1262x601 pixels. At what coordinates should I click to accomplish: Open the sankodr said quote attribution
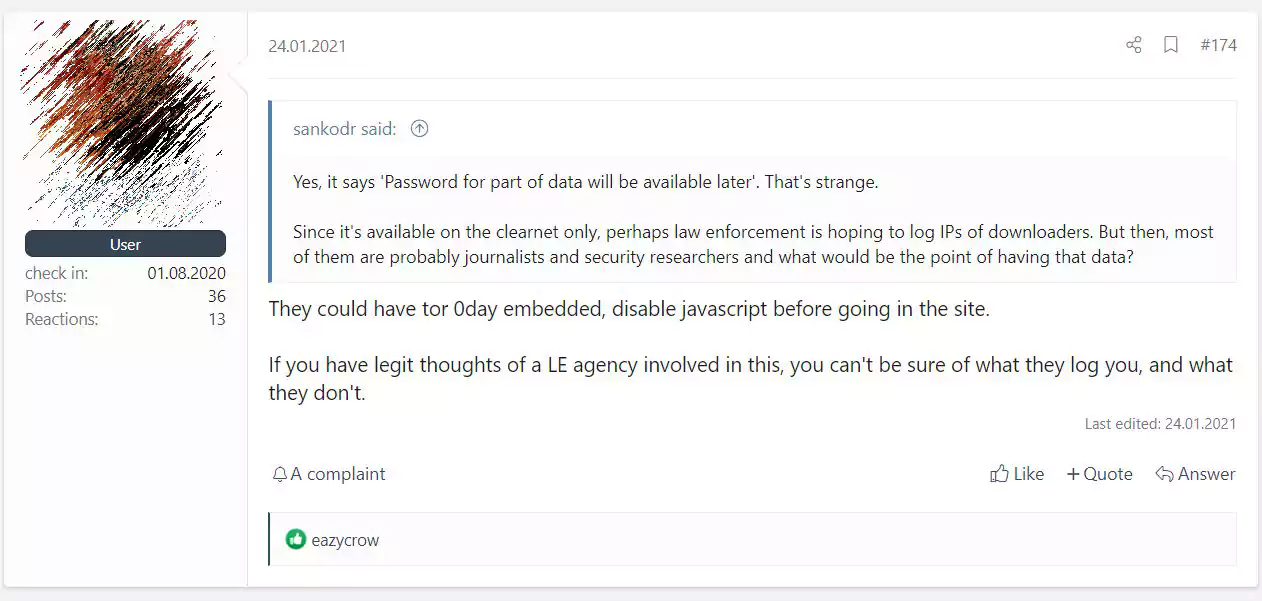(344, 128)
